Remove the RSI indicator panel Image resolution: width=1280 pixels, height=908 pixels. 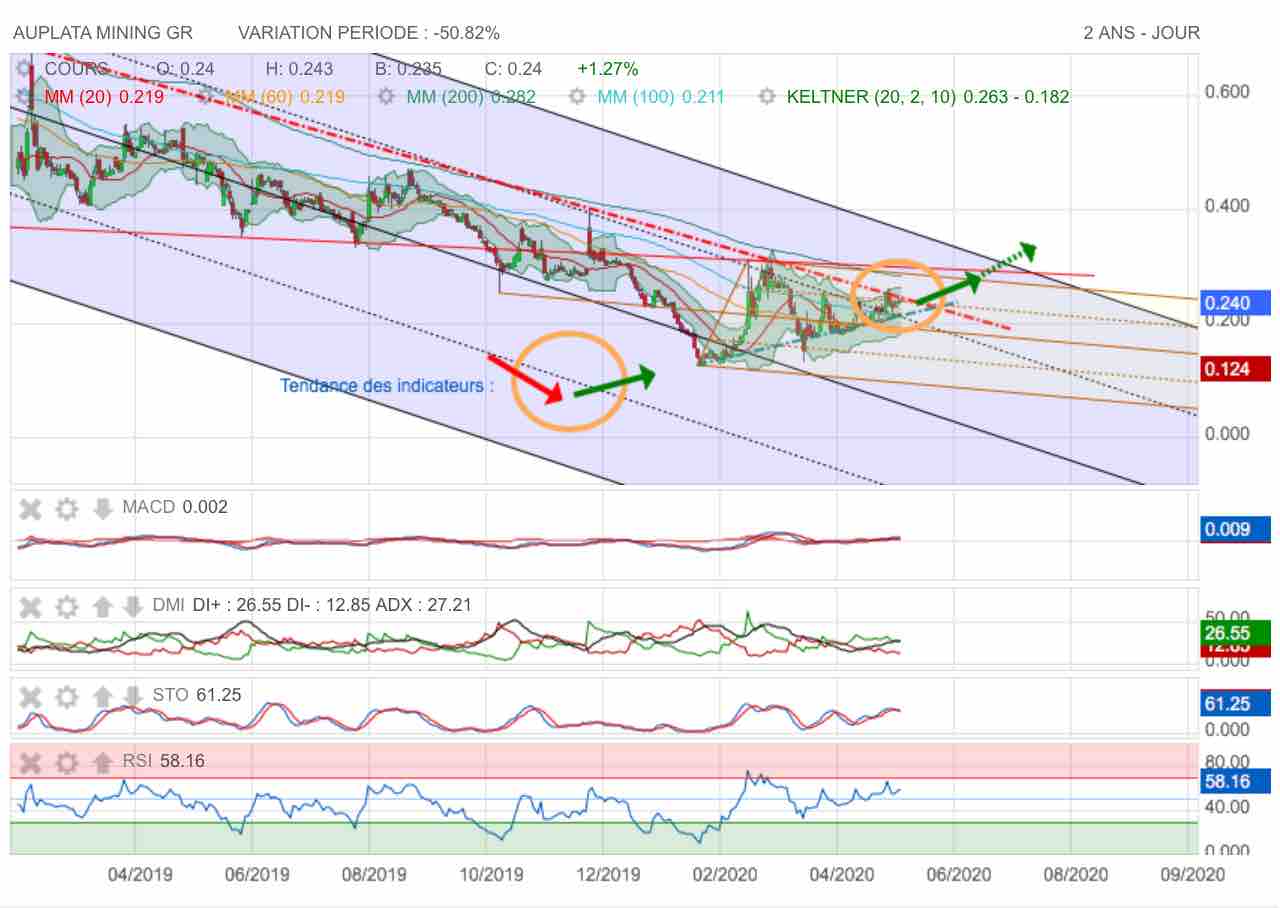(x=31, y=763)
